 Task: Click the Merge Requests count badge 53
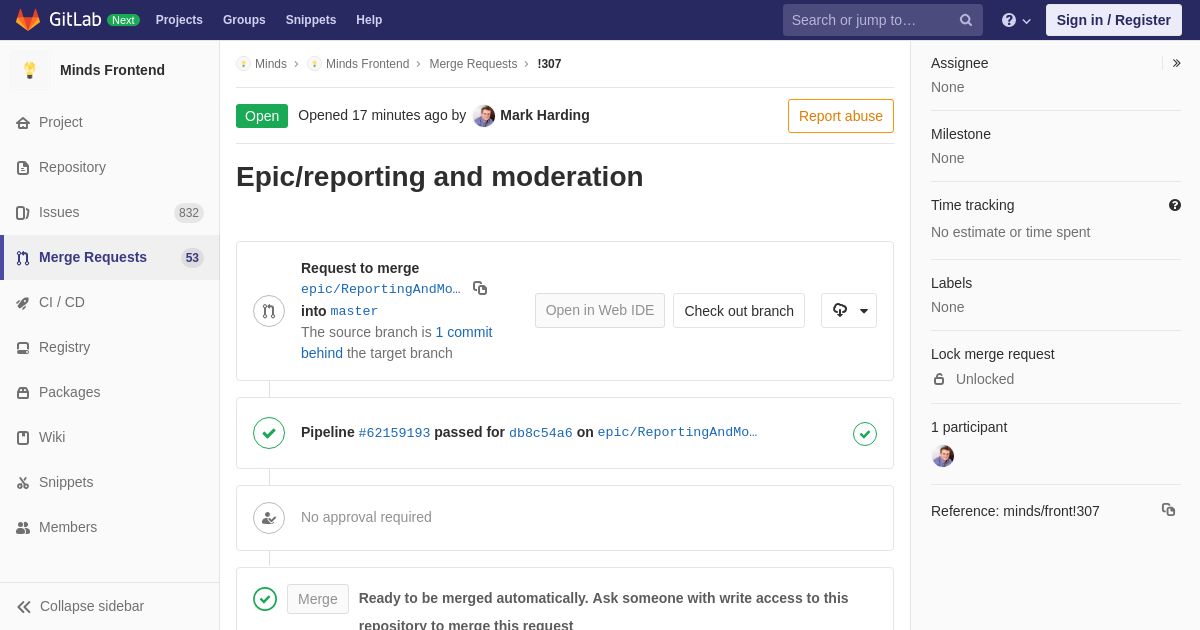tap(192, 258)
